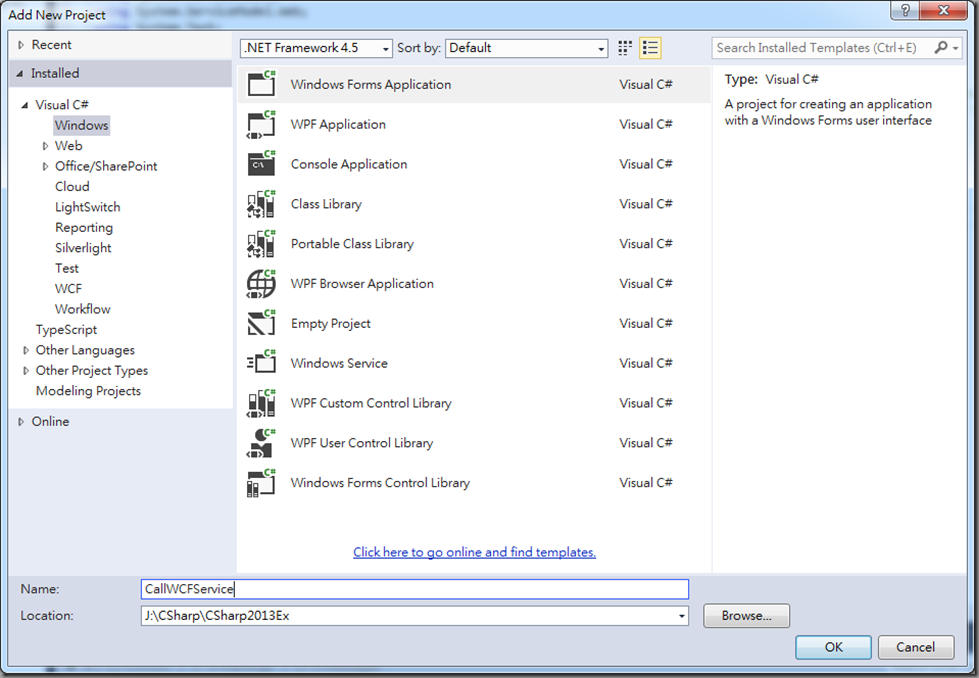Select the WPF User Control Library name
This screenshot has width=979, height=678.
362,443
